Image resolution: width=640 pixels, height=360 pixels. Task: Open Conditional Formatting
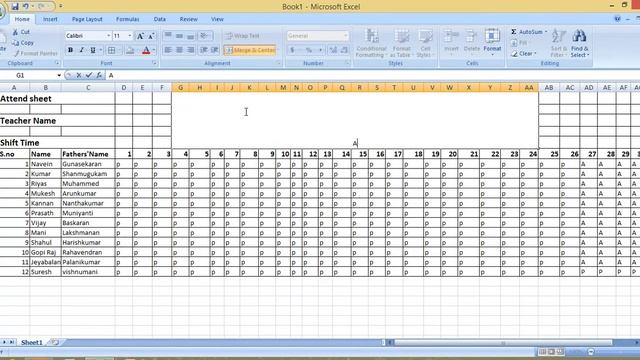pyautogui.click(x=371, y=43)
